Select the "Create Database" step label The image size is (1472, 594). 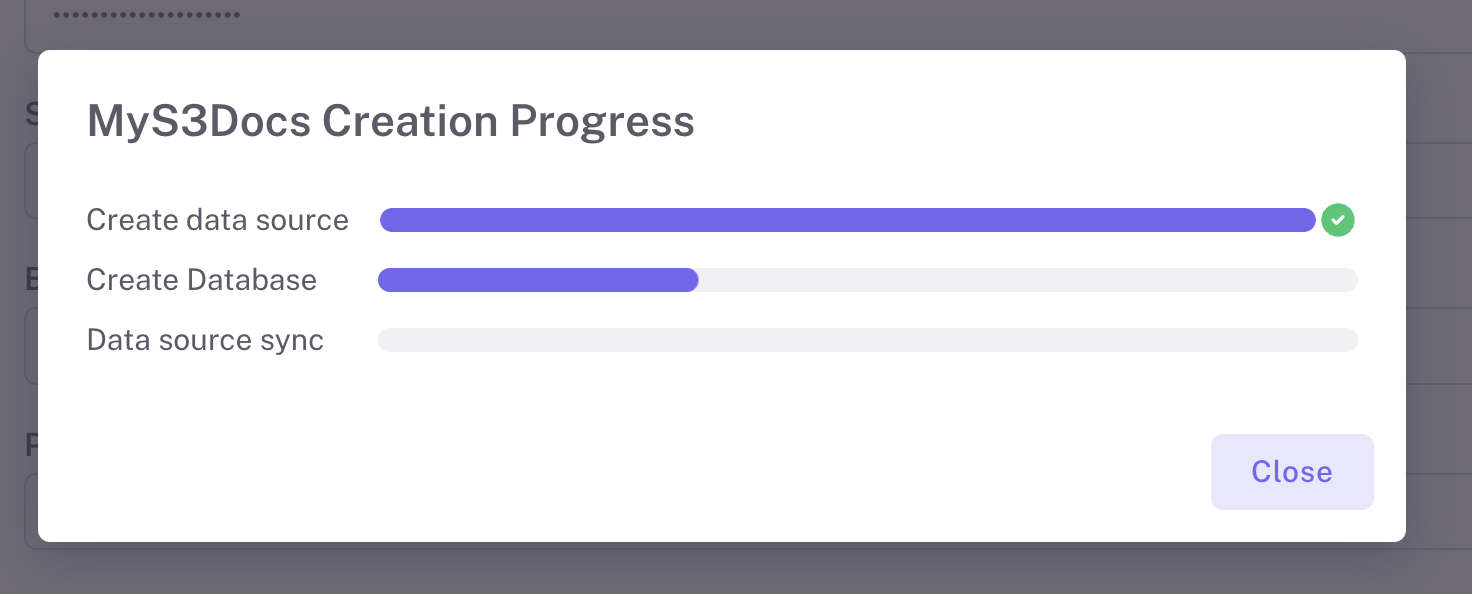tap(201, 280)
